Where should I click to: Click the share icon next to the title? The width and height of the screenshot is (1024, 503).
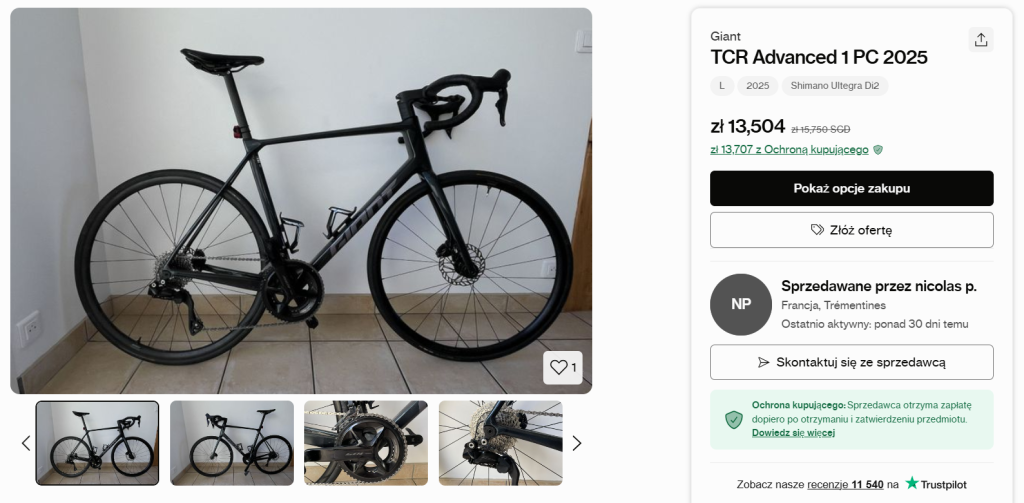[x=981, y=40]
